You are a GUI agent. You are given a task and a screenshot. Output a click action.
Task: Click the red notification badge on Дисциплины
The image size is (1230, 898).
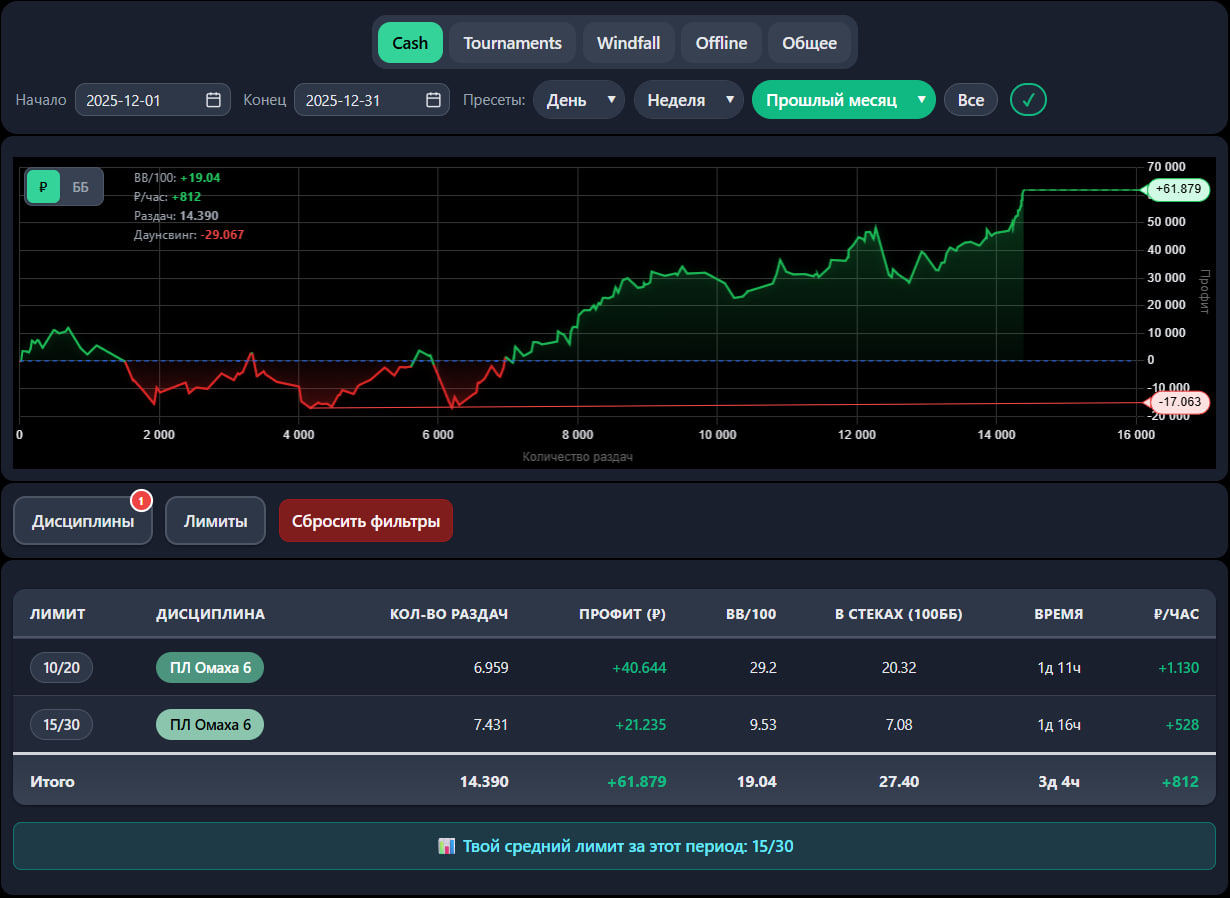coord(141,499)
